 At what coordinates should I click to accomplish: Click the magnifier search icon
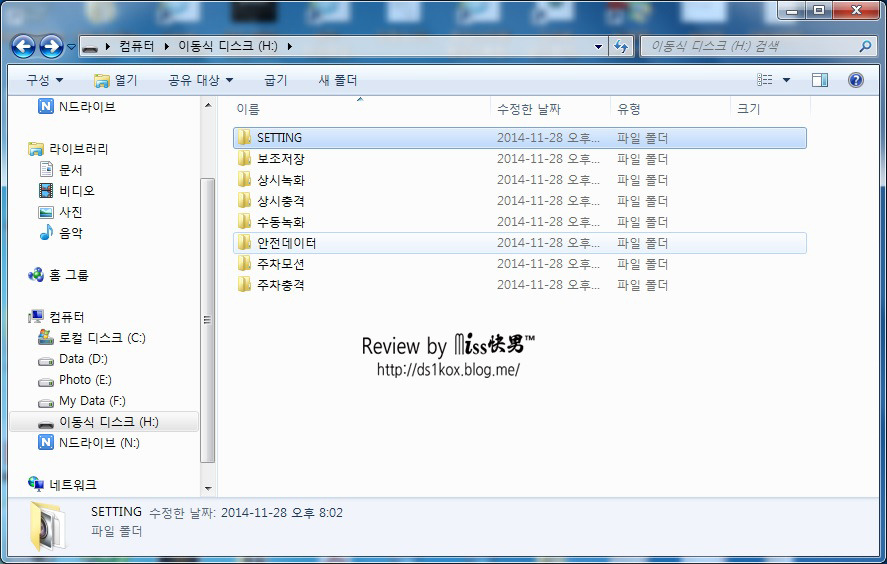[x=865, y=46]
